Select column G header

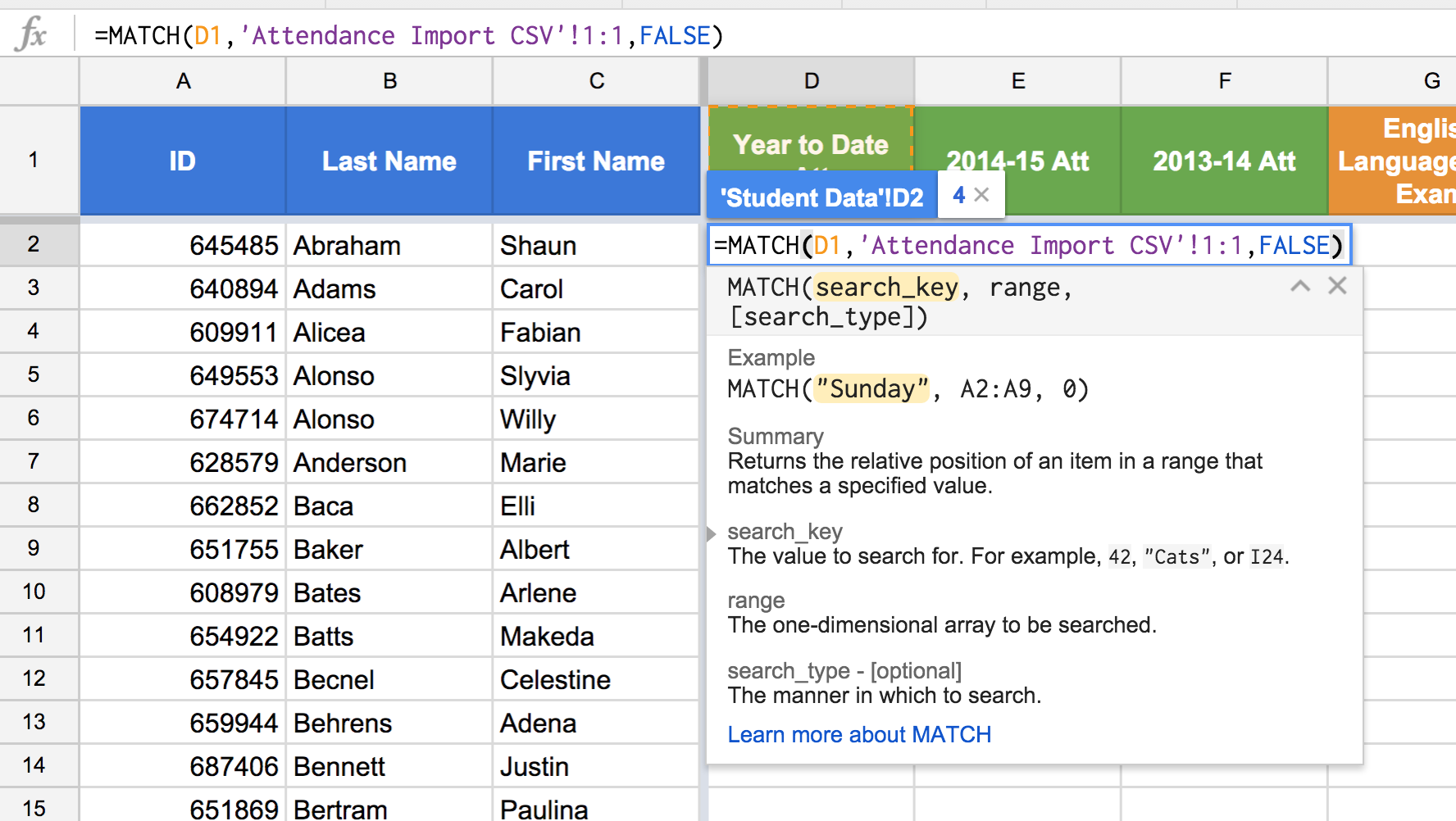coord(1392,81)
